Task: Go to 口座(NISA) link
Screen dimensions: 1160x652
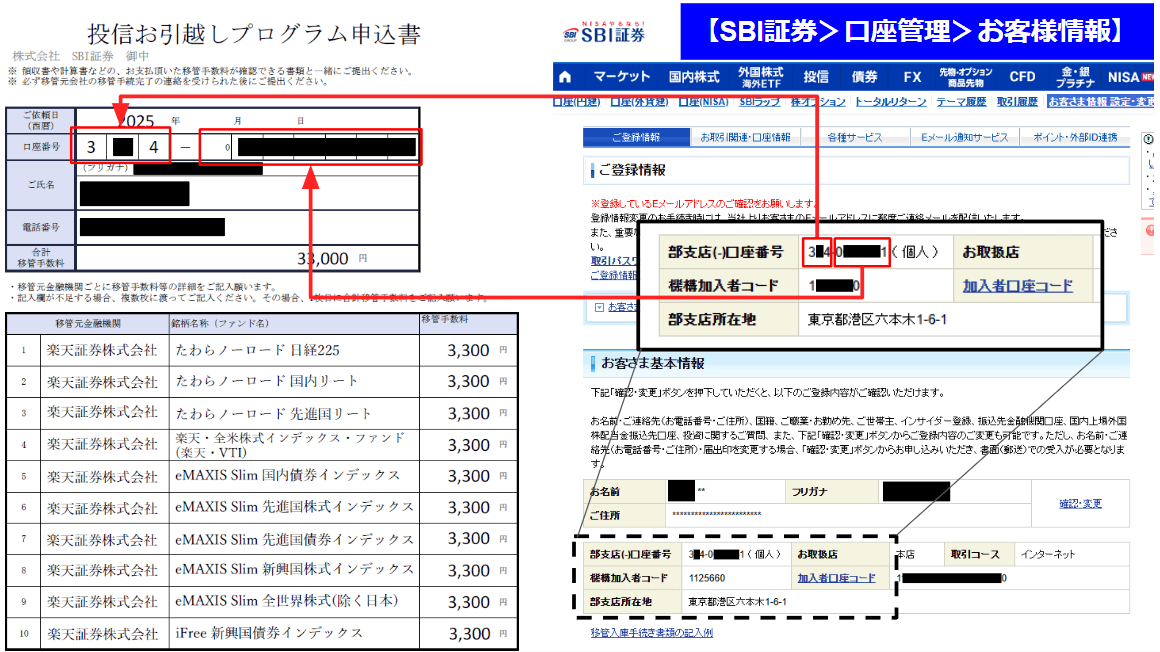Action: [704, 102]
